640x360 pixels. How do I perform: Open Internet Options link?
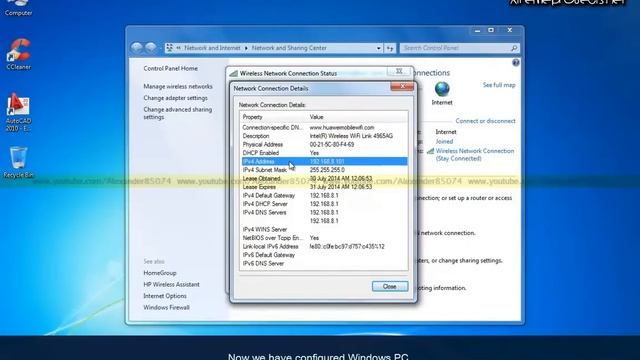pos(164,296)
